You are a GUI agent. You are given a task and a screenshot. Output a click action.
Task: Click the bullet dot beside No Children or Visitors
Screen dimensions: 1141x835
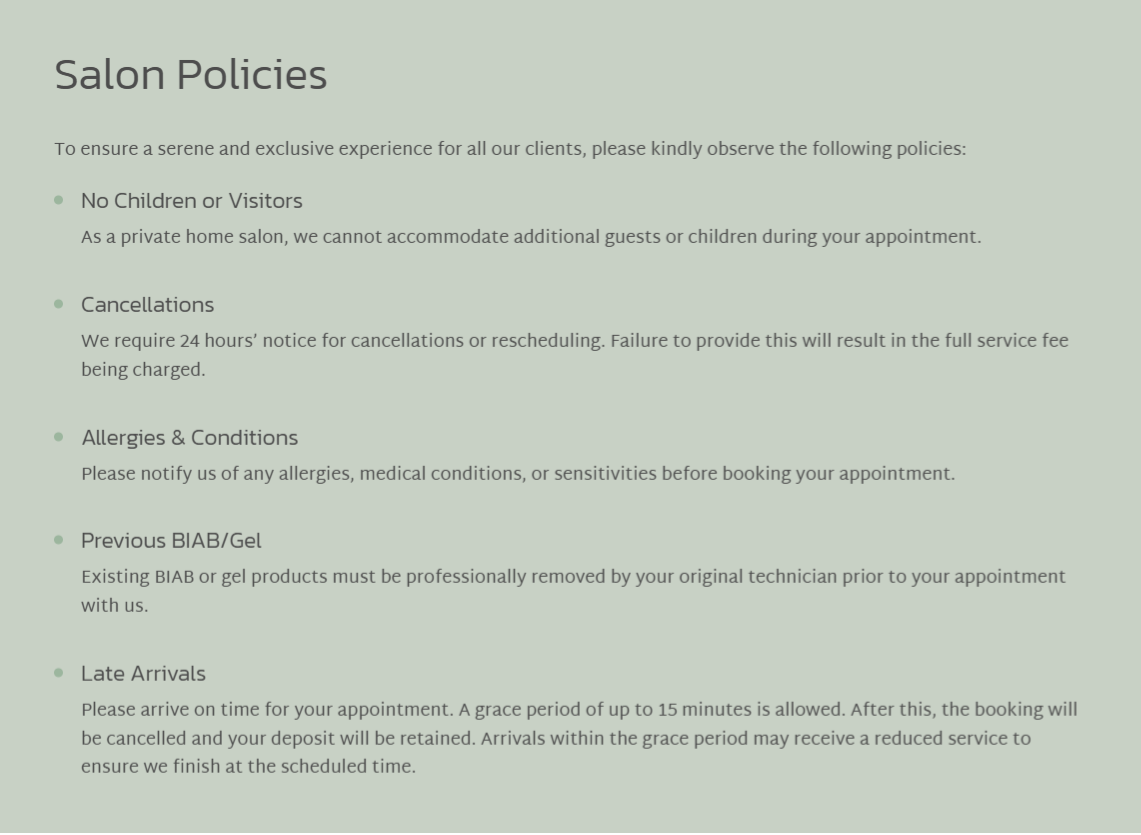59,200
